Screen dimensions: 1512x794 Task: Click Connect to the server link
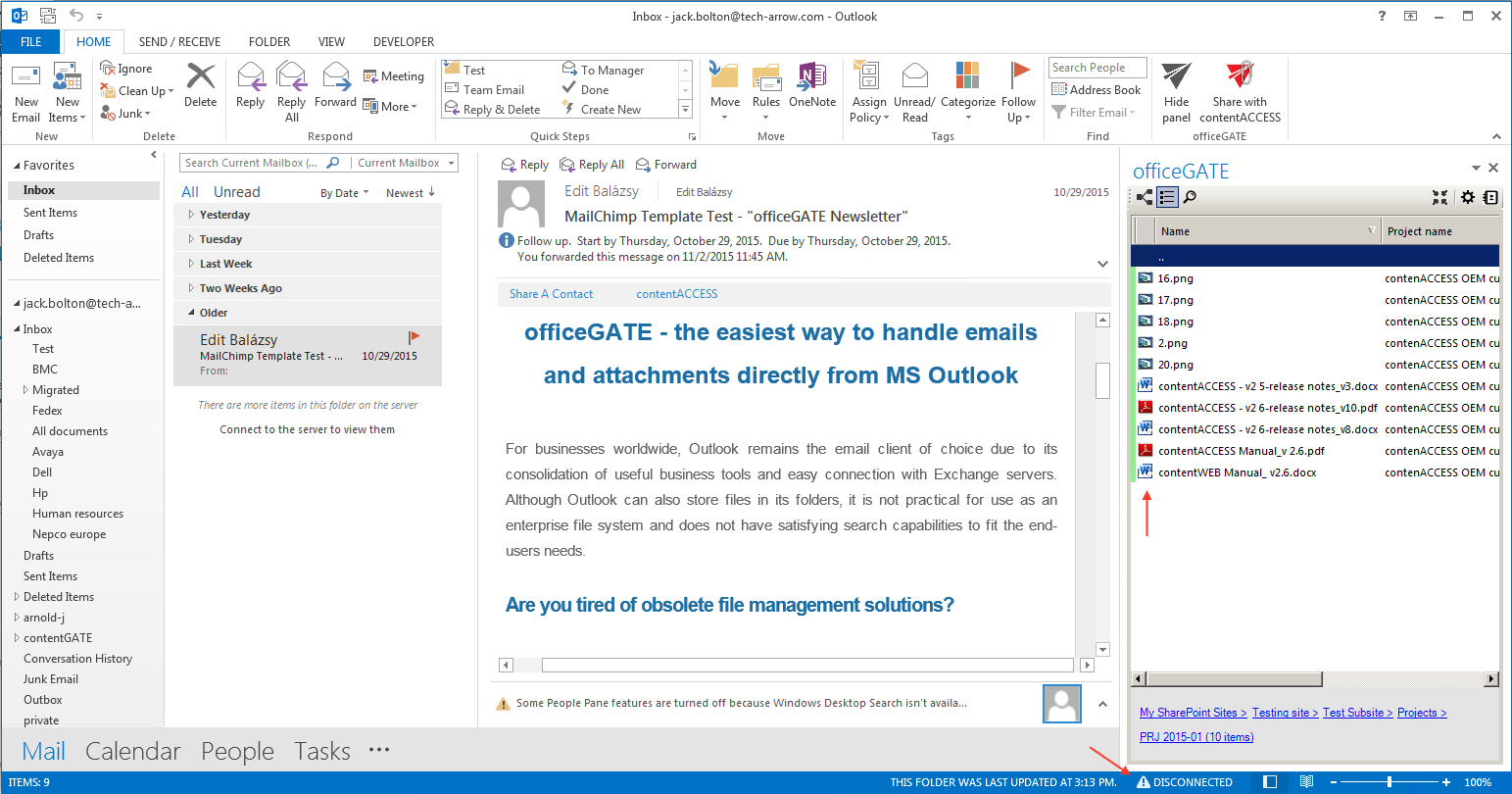coord(307,429)
